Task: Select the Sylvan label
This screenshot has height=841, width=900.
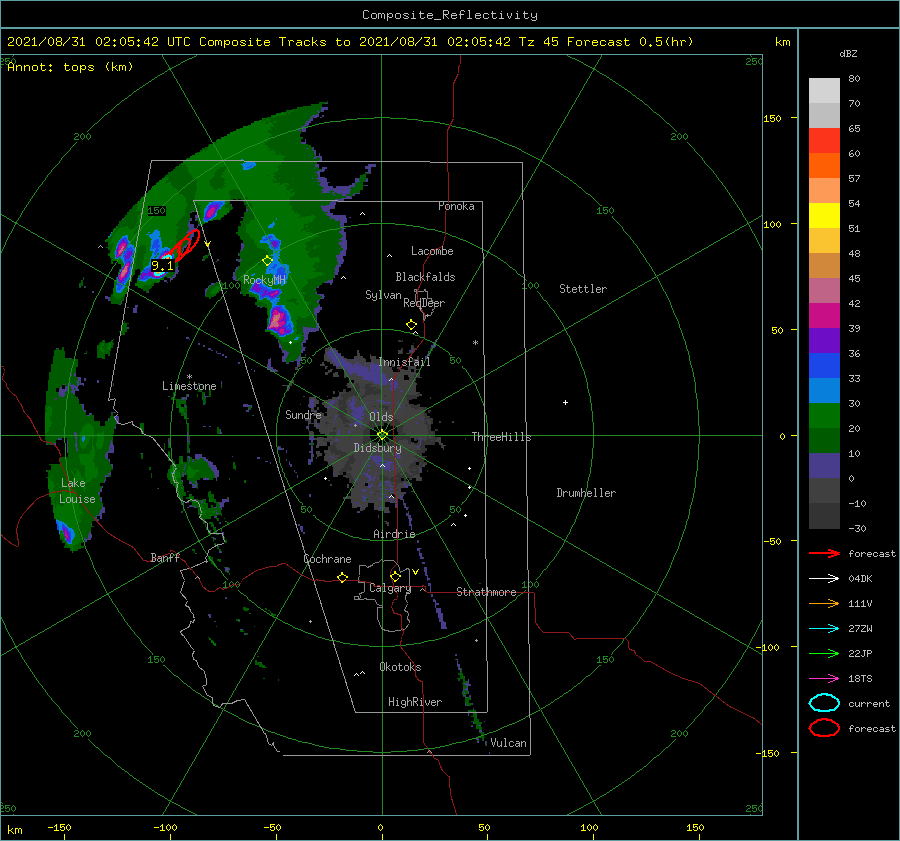Action: click(383, 295)
